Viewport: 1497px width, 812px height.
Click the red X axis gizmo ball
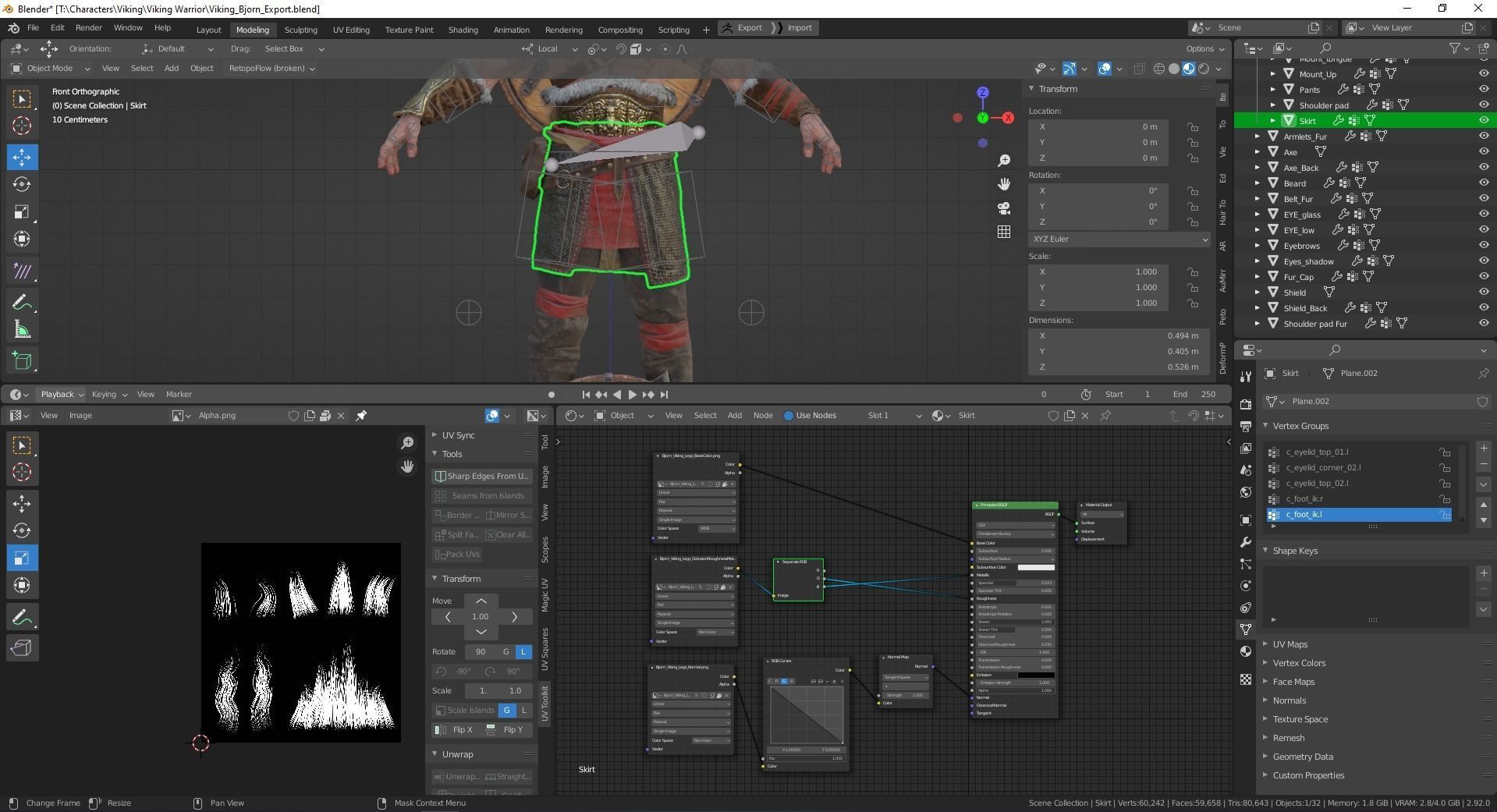click(x=1009, y=118)
